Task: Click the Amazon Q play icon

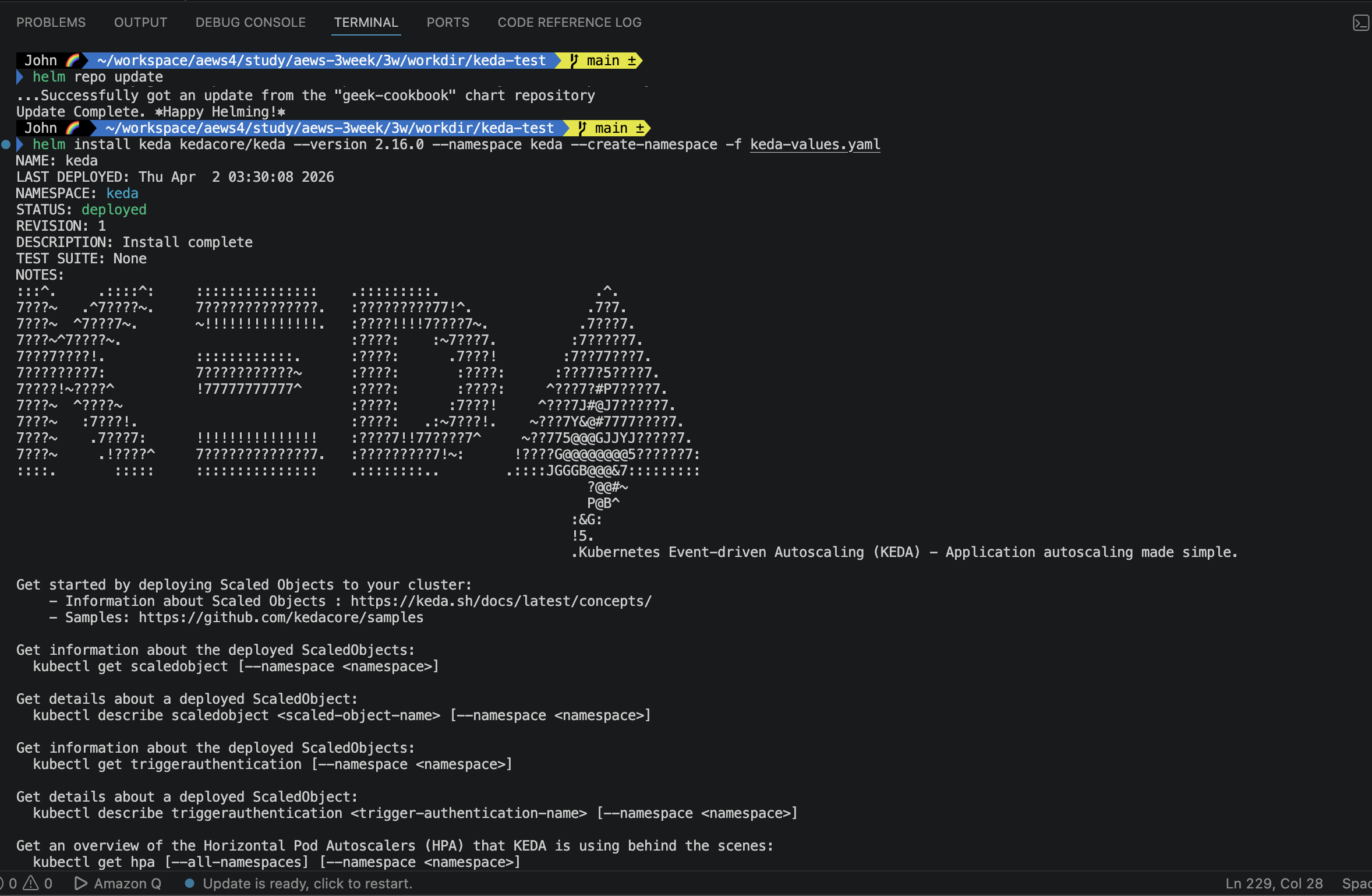Action: pos(81,883)
